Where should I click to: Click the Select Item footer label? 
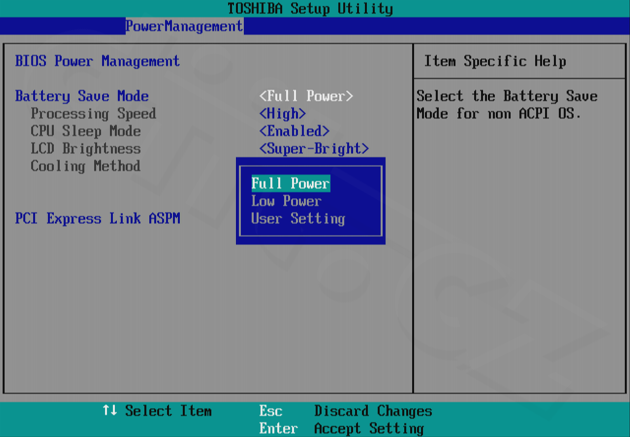[x=168, y=411]
